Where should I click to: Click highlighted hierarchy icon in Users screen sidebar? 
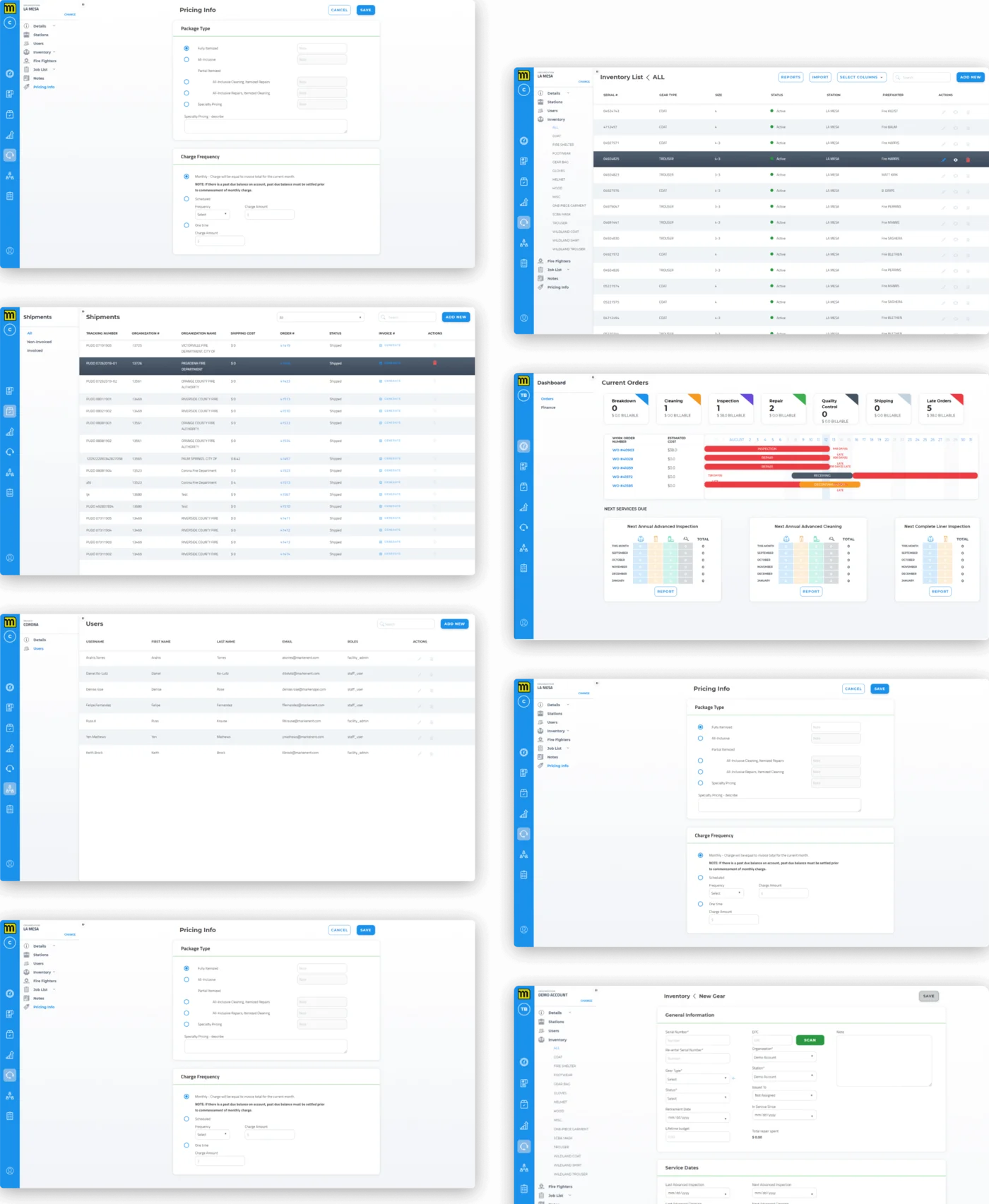point(10,789)
